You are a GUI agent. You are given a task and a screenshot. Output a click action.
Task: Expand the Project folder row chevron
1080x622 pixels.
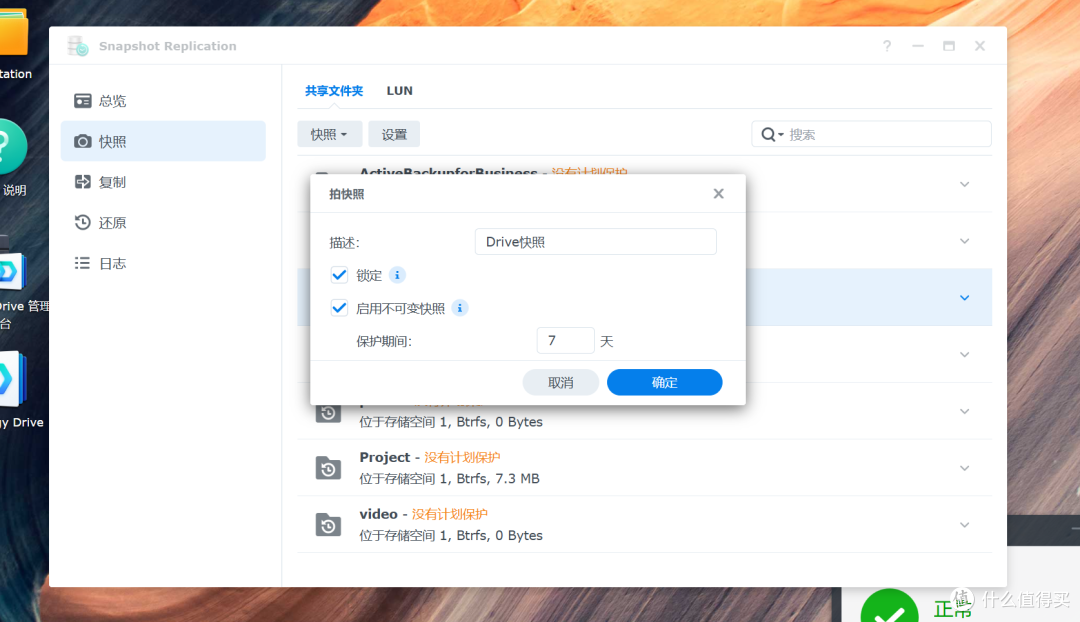click(964, 468)
